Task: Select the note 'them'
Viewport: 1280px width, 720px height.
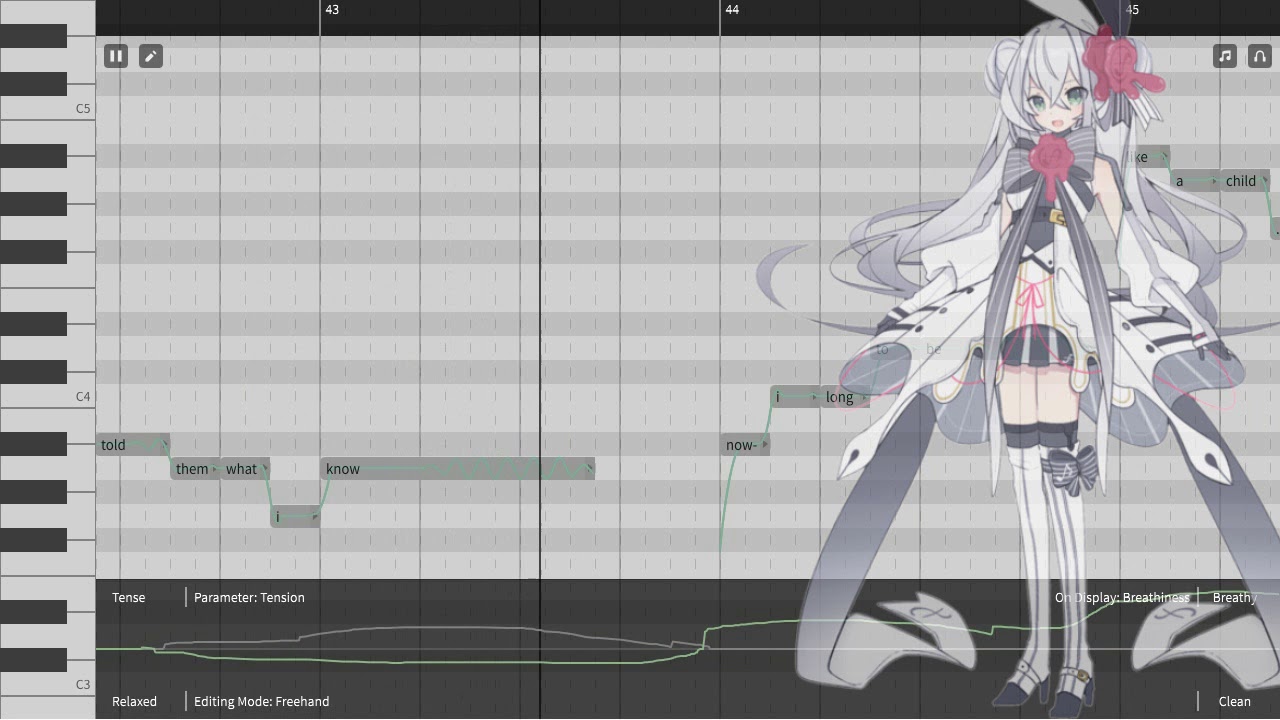Action: click(x=195, y=469)
